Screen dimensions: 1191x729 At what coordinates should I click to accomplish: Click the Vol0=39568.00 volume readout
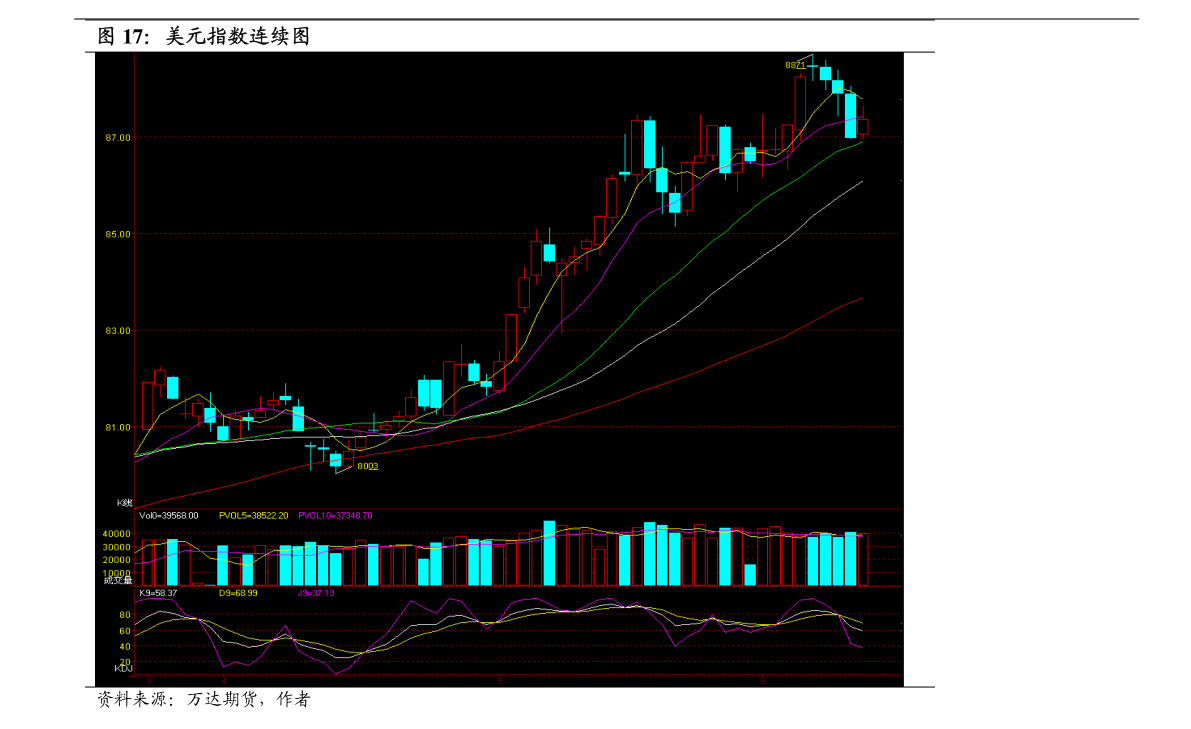click(169, 516)
